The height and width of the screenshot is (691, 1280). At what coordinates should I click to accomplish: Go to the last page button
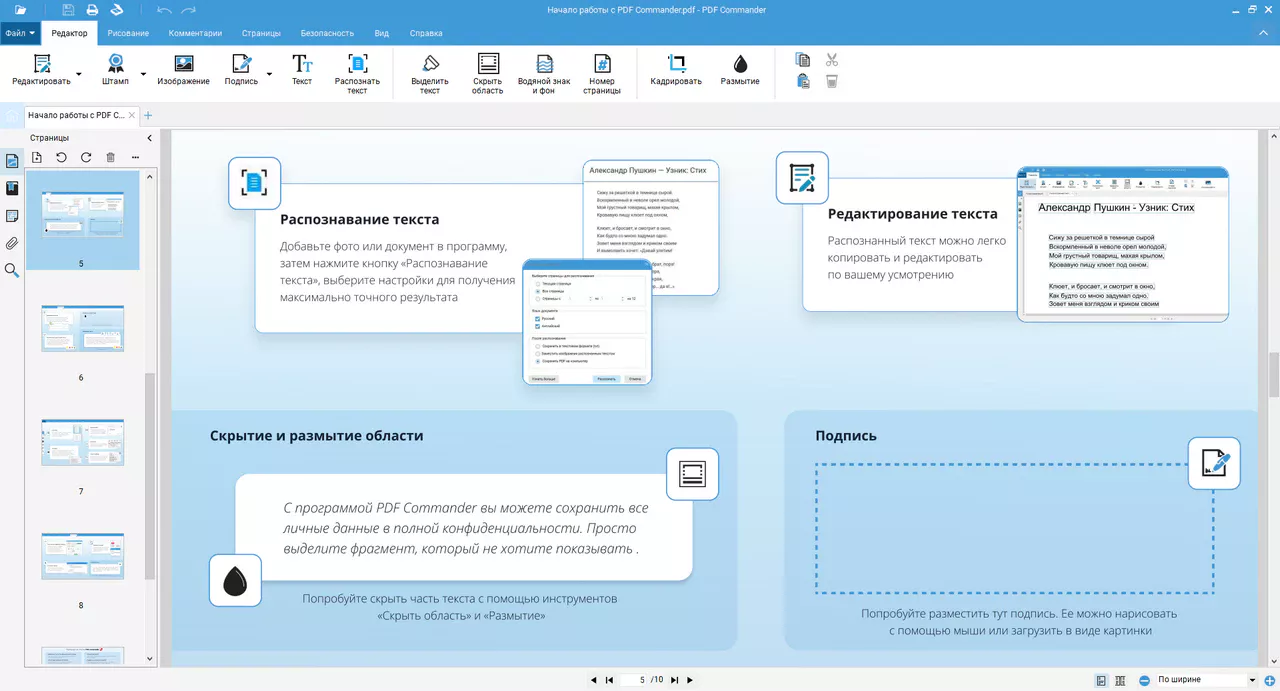point(674,680)
